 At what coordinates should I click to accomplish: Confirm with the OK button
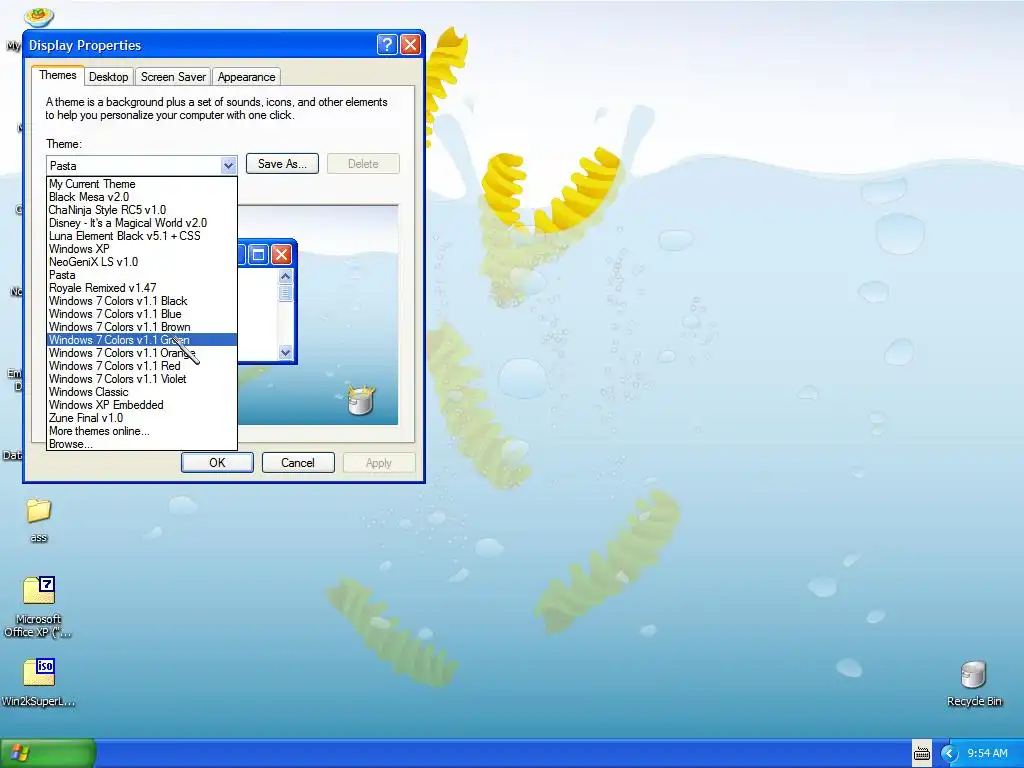click(217, 462)
